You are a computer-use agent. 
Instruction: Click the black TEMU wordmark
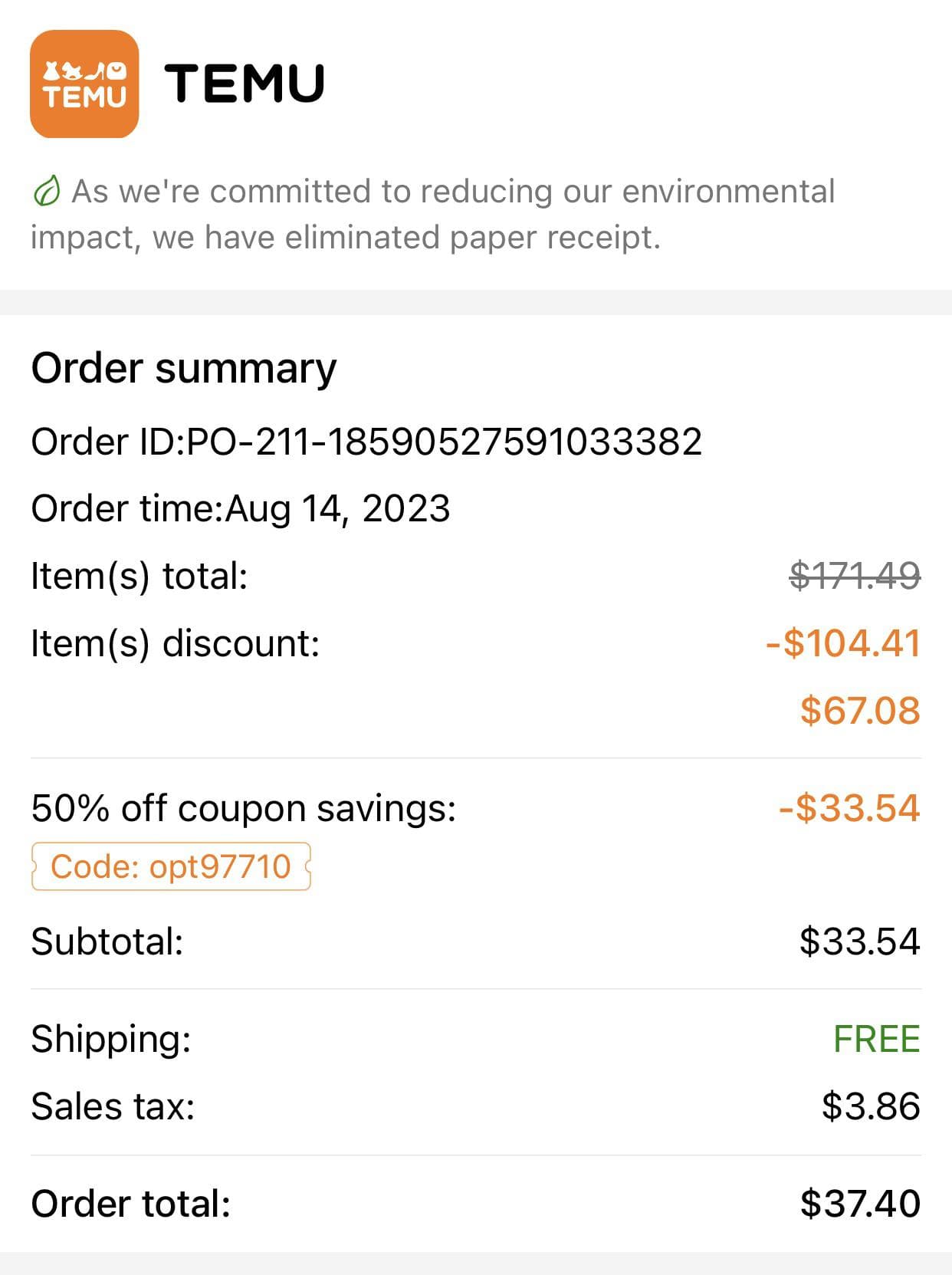(245, 83)
